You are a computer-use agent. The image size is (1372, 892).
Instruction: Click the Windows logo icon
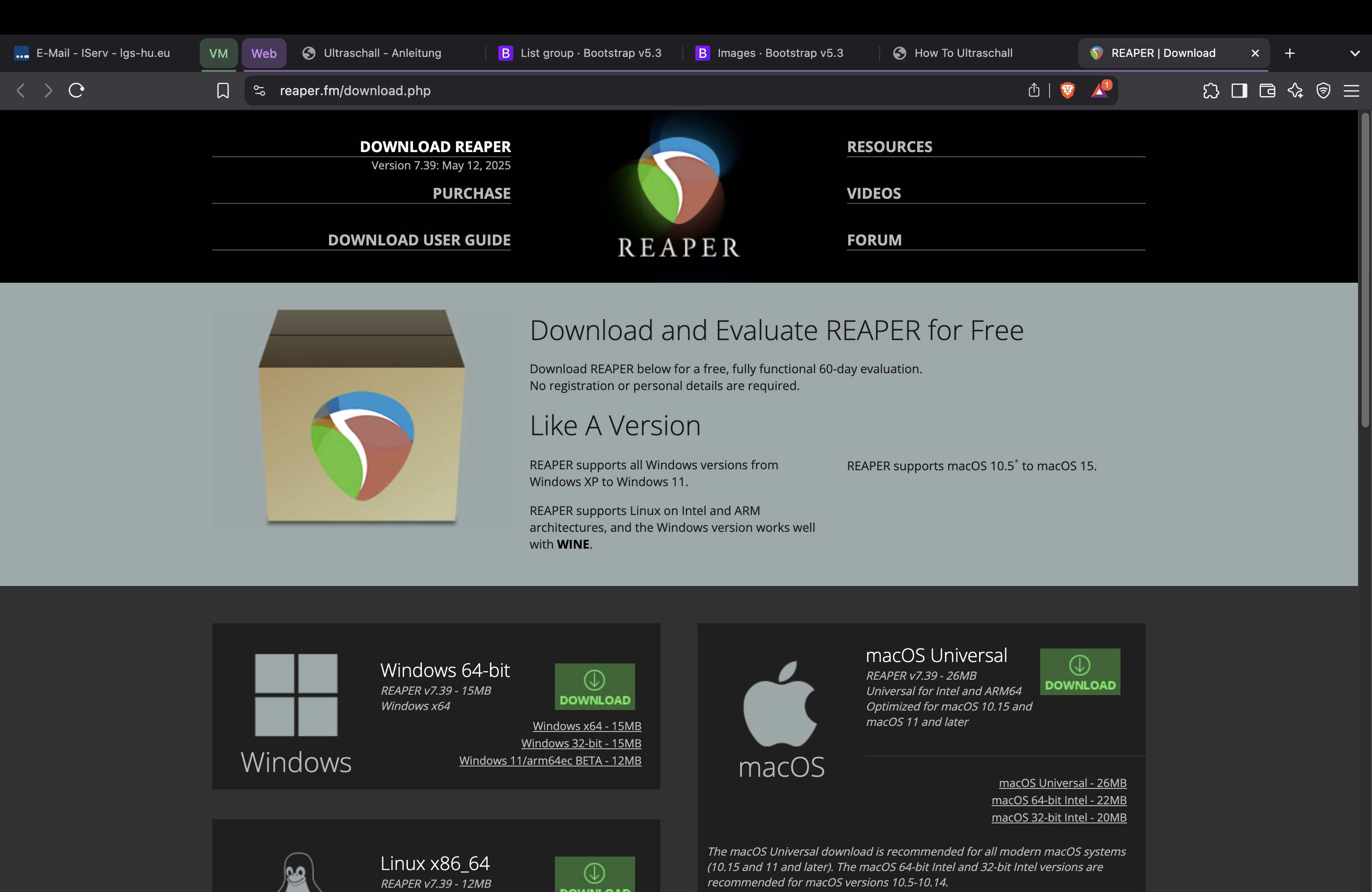point(296,695)
